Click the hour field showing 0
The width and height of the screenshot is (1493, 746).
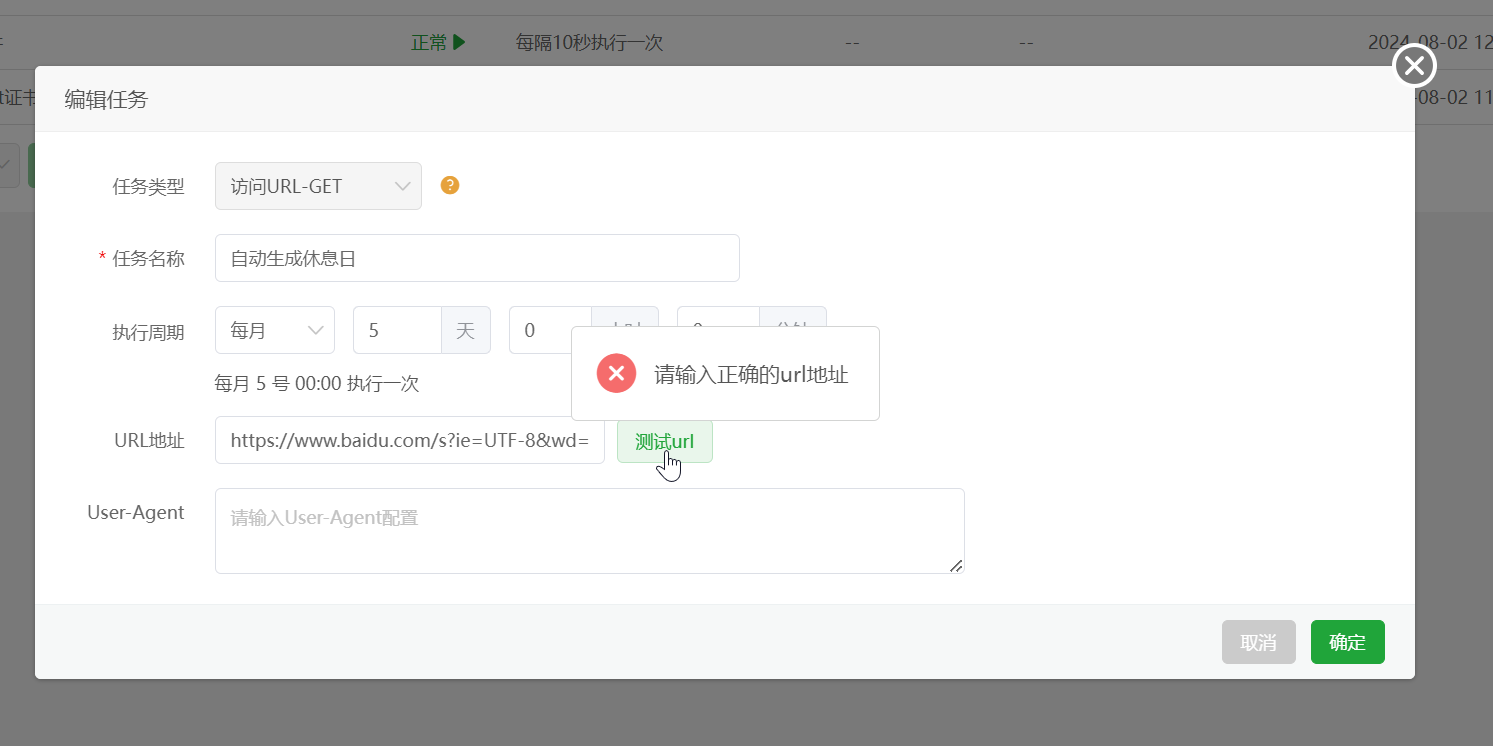click(540, 330)
